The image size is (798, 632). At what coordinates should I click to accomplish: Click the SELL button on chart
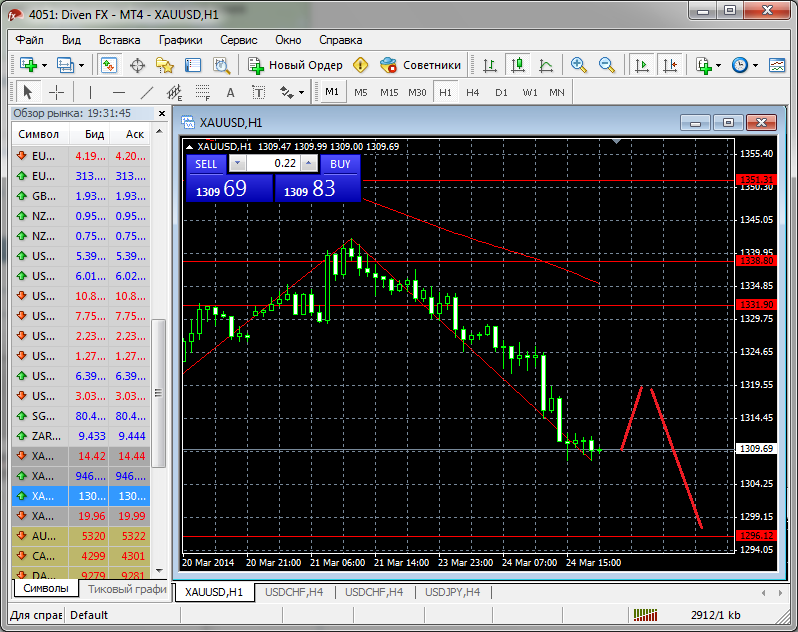[x=206, y=164]
